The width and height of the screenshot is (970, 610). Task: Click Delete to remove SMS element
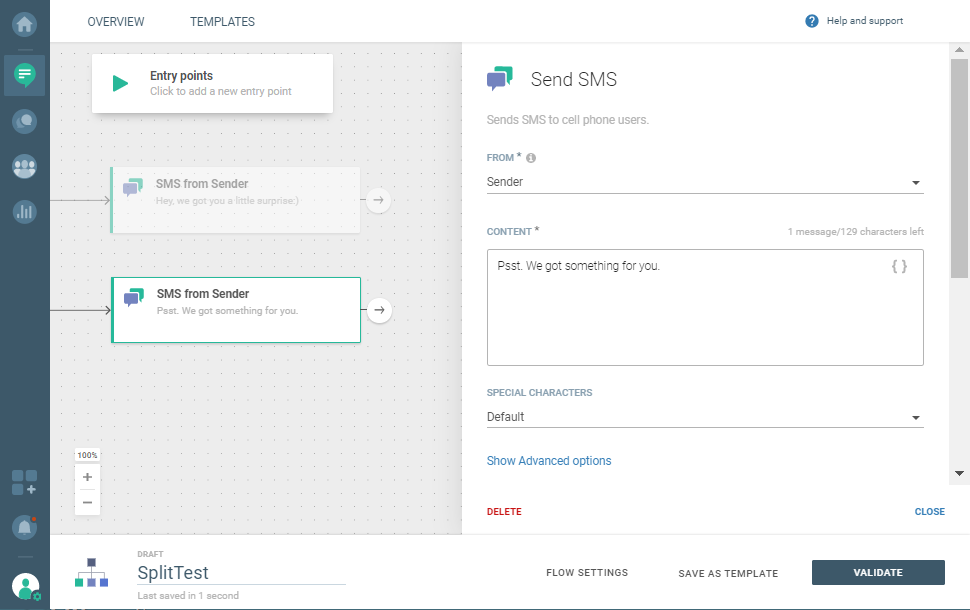pos(504,512)
